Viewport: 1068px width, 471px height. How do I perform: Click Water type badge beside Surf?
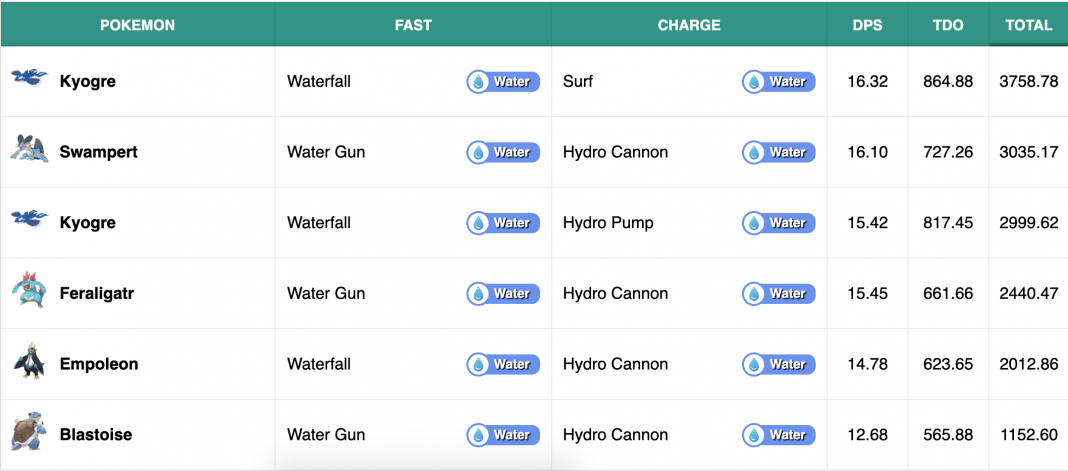click(x=779, y=82)
